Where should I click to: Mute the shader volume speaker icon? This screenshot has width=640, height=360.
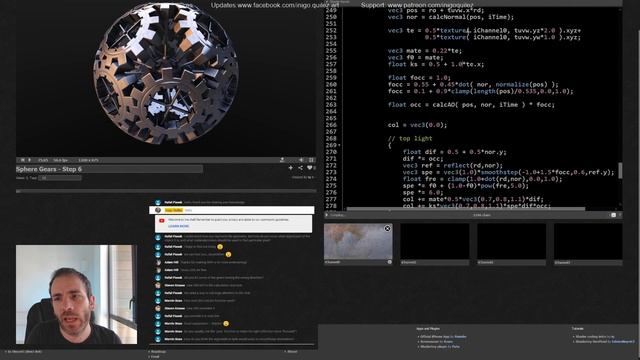pyautogui.click(x=301, y=160)
